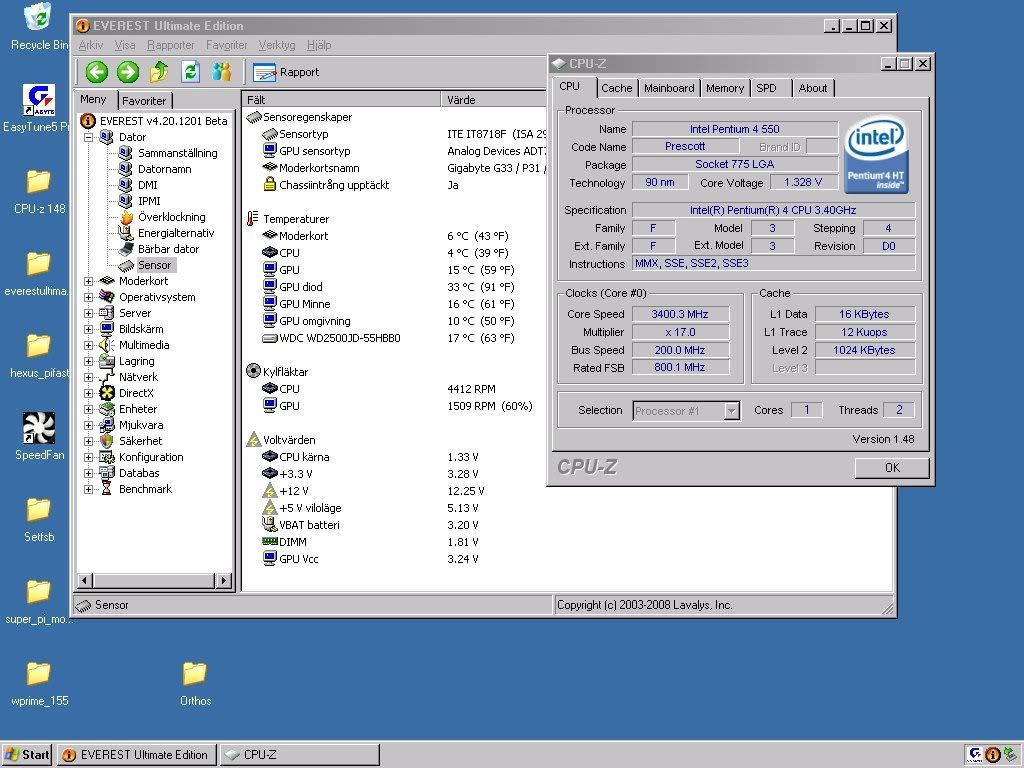Screen dimensions: 1024x768
Task: Click the tree panel horizontal scrollbar right arrow
Action: [x=224, y=580]
